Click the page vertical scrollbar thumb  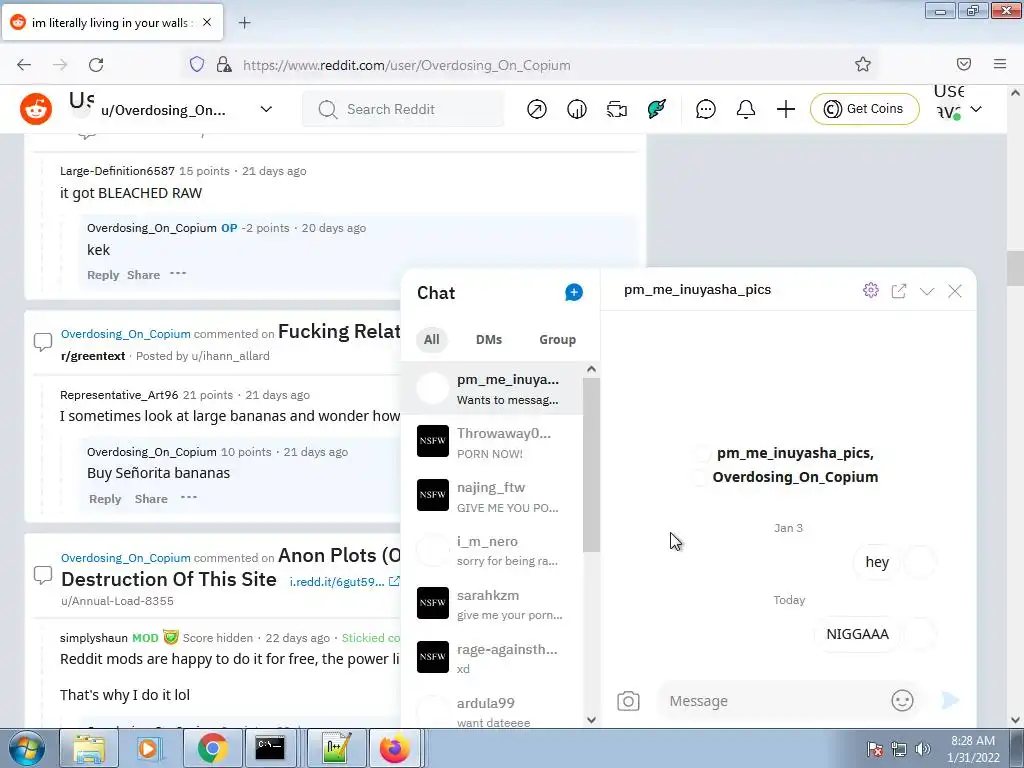click(x=1015, y=268)
